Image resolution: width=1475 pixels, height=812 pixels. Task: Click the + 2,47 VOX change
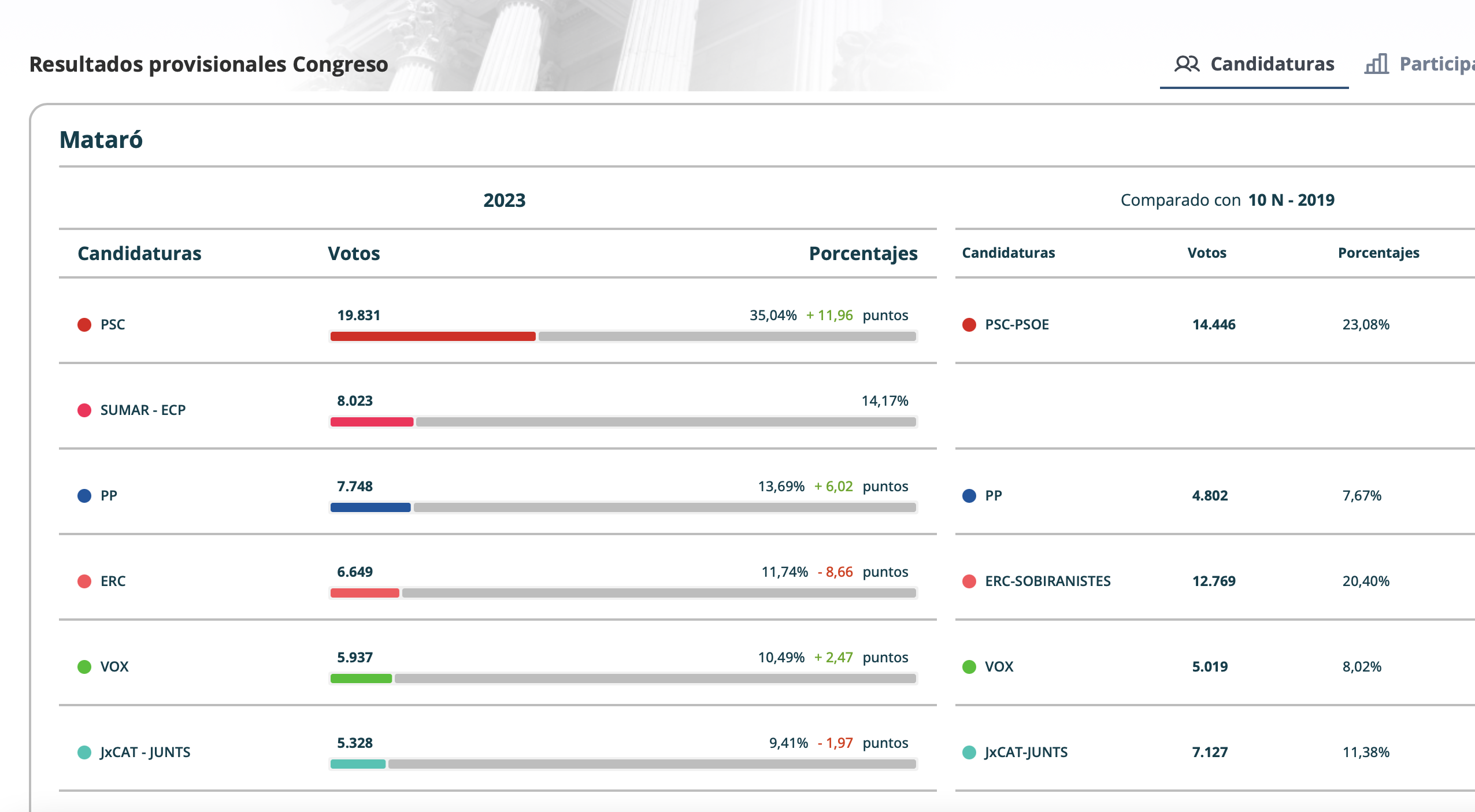point(833,658)
